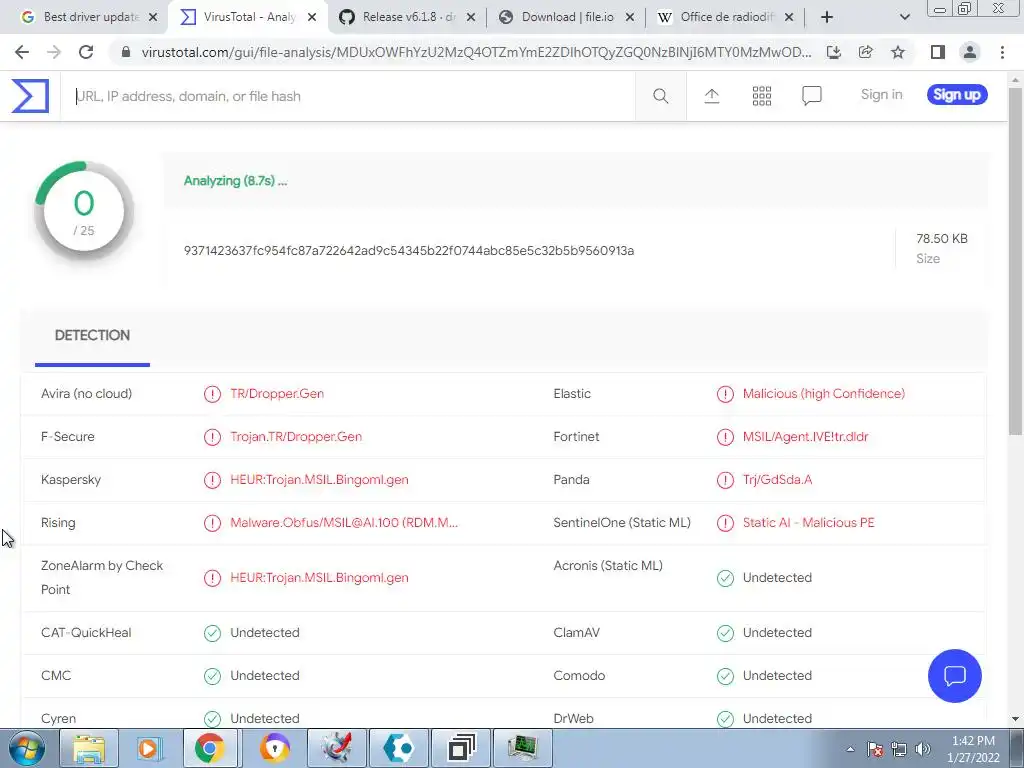Go back with browser back arrow
The height and width of the screenshot is (768, 1024).
(x=22, y=52)
